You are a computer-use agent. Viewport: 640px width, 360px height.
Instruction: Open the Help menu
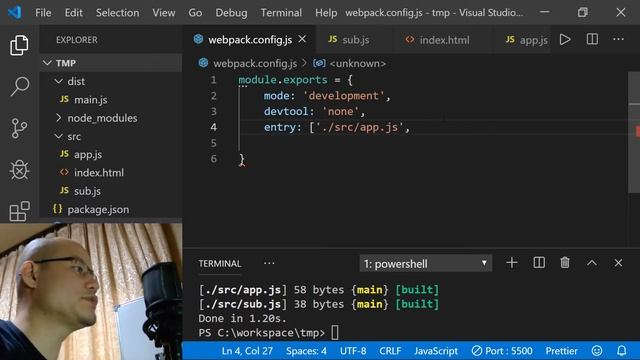[326, 13]
